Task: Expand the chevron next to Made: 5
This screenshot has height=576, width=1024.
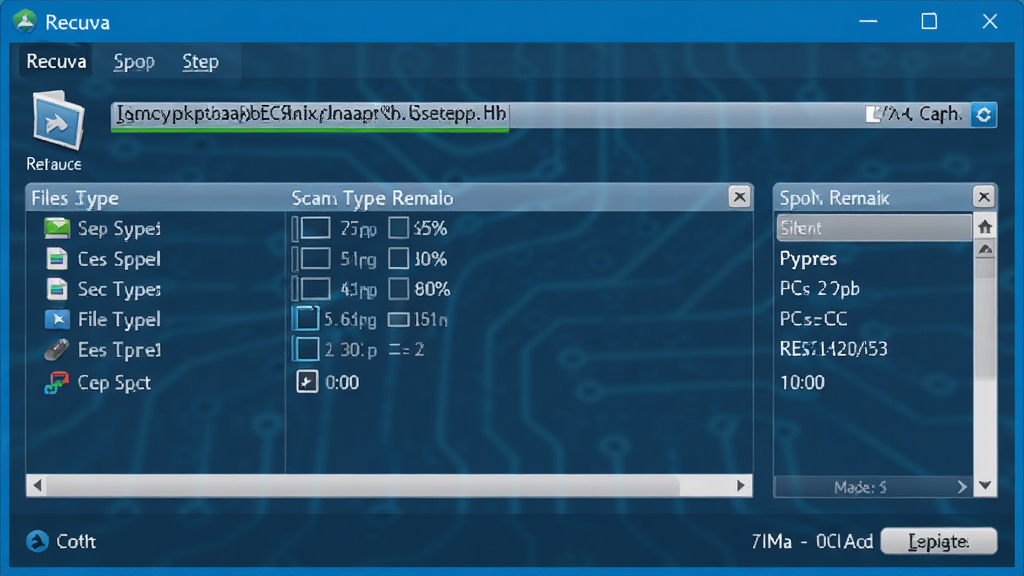Action: click(x=961, y=487)
